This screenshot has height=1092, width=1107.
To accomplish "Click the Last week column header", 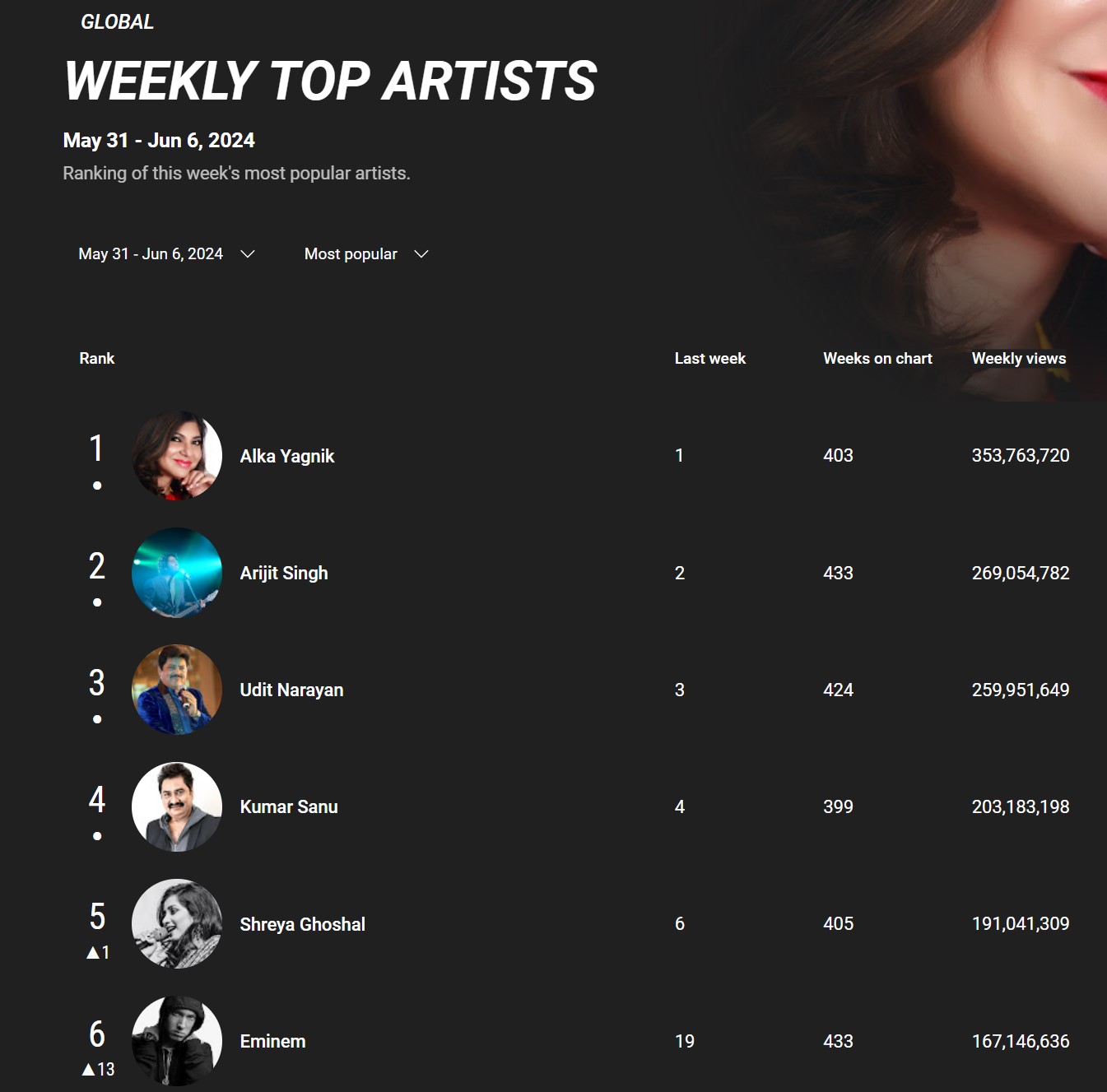I will click(x=710, y=358).
